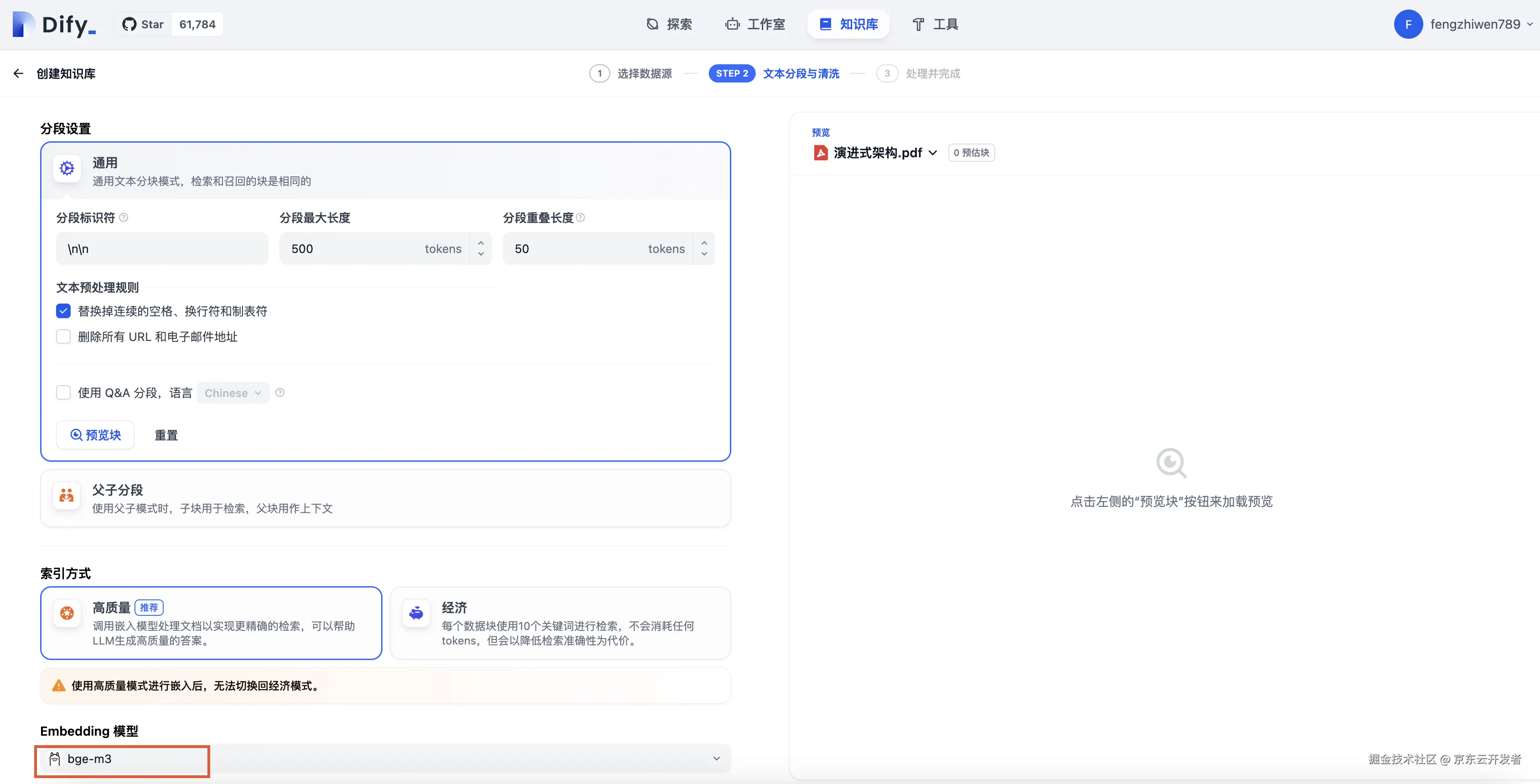Click help icon beside Chinese language selector

(x=280, y=392)
